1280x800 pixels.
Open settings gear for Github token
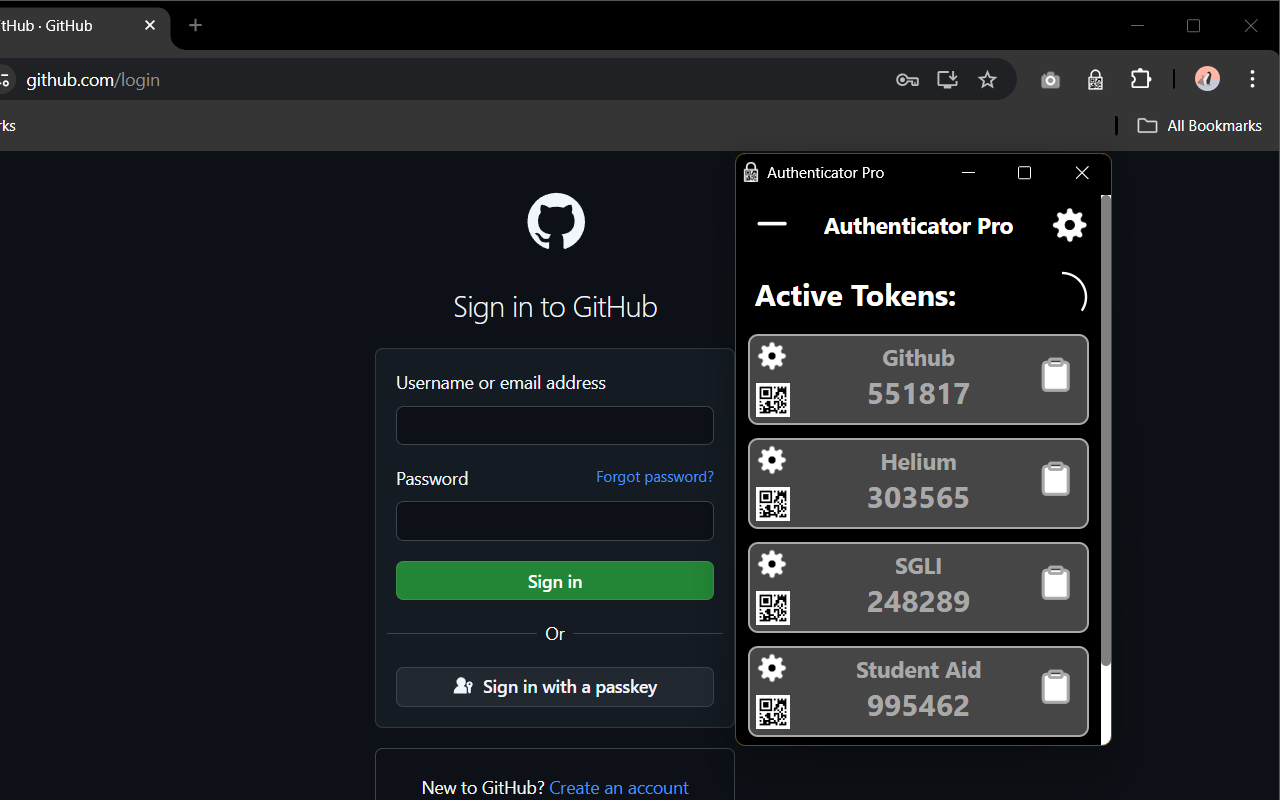coord(772,356)
